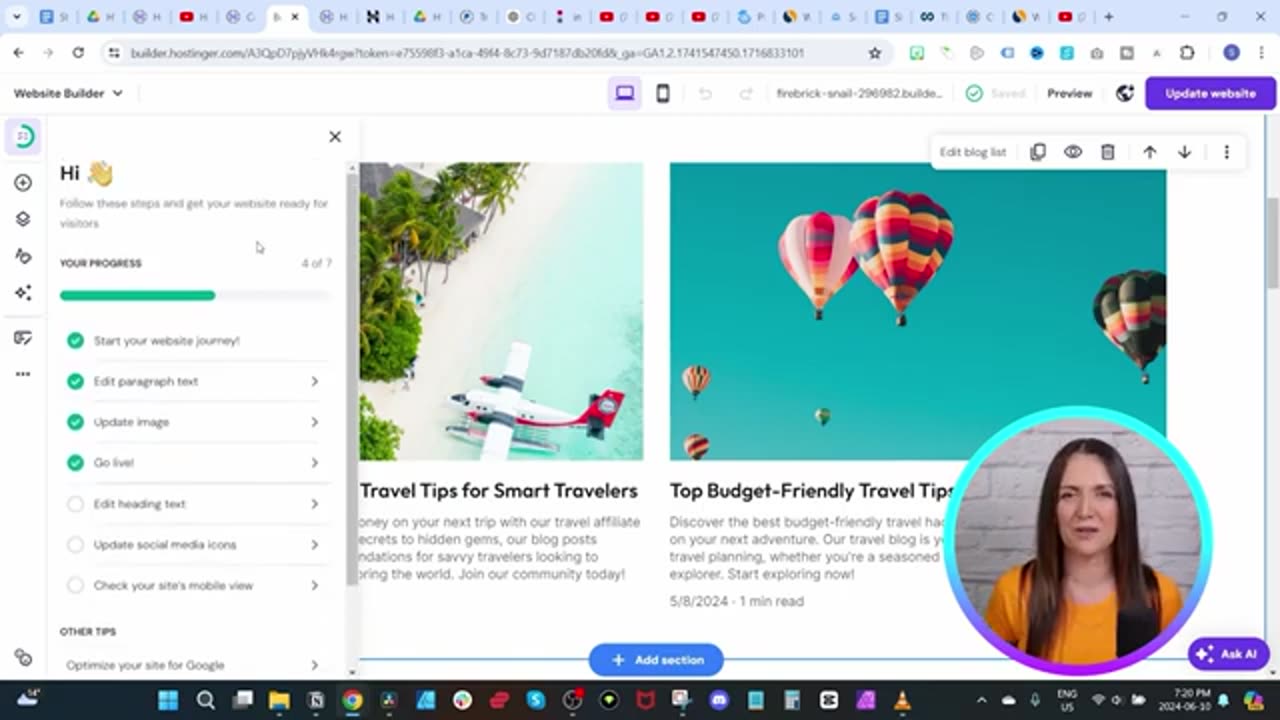Viewport: 1280px width, 720px height.
Task: Duplicate the blog list section icon
Action: tap(1038, 152)
